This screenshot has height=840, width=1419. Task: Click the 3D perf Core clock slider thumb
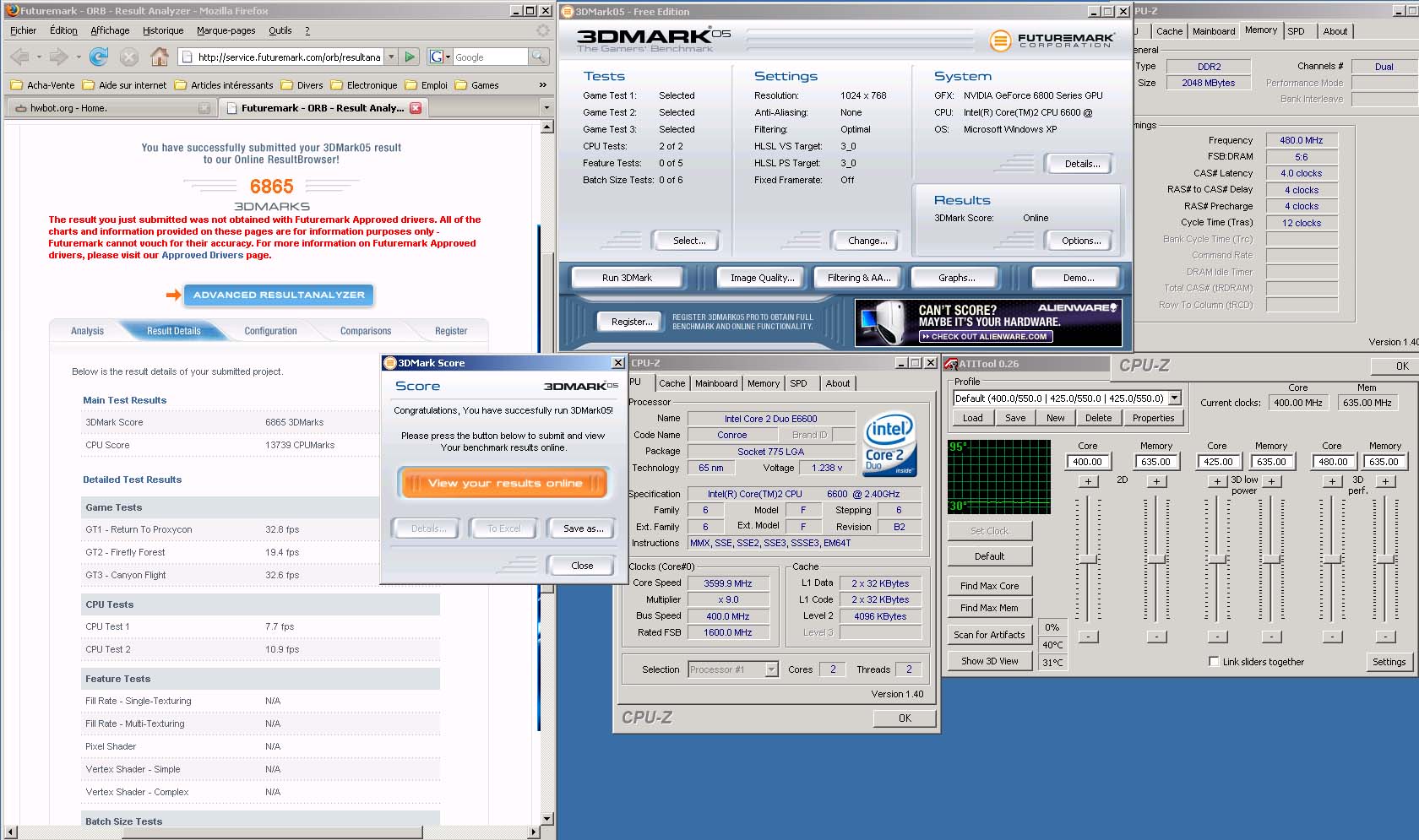pyautogui.click(x=1332, y=560)
